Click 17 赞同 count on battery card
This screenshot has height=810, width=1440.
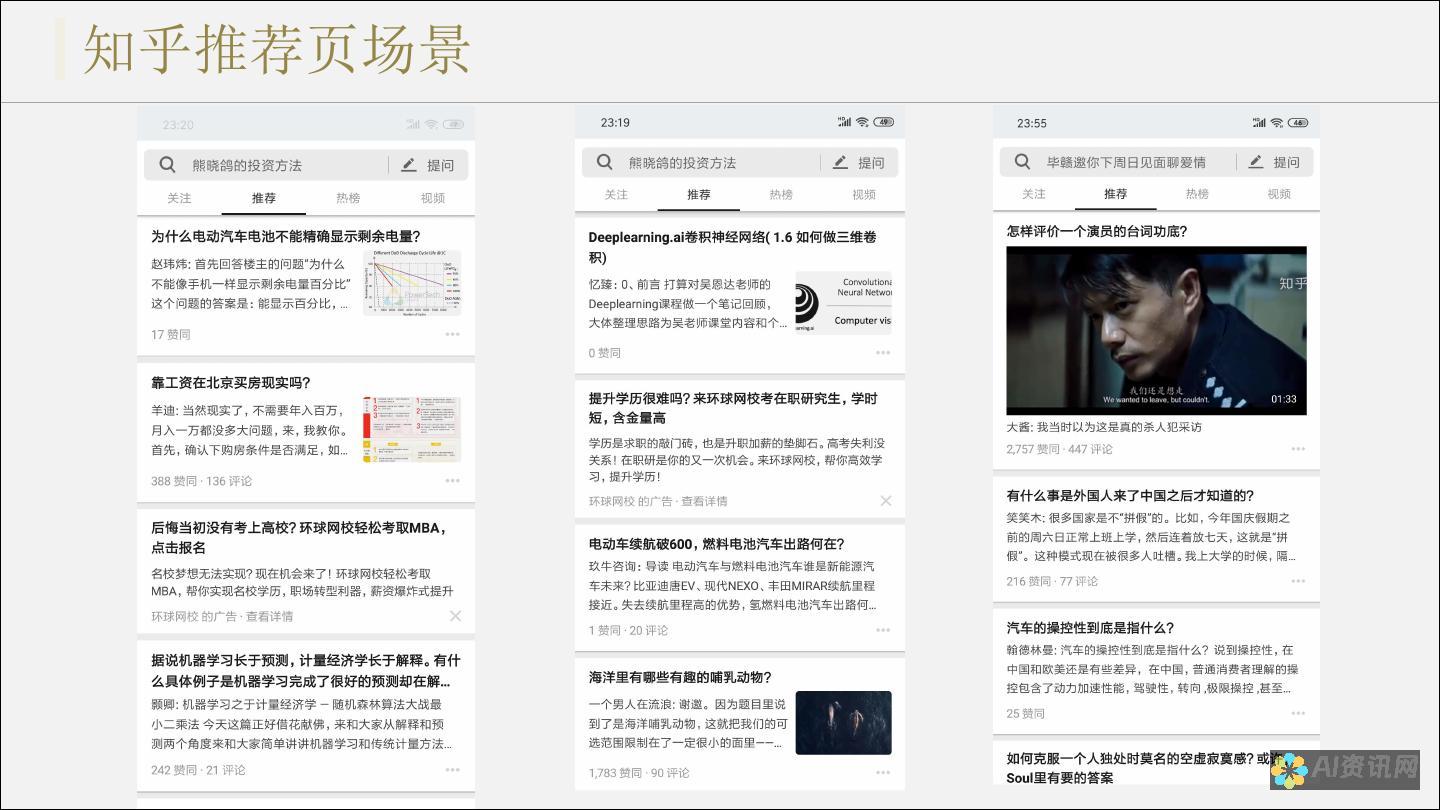point(170,334)
